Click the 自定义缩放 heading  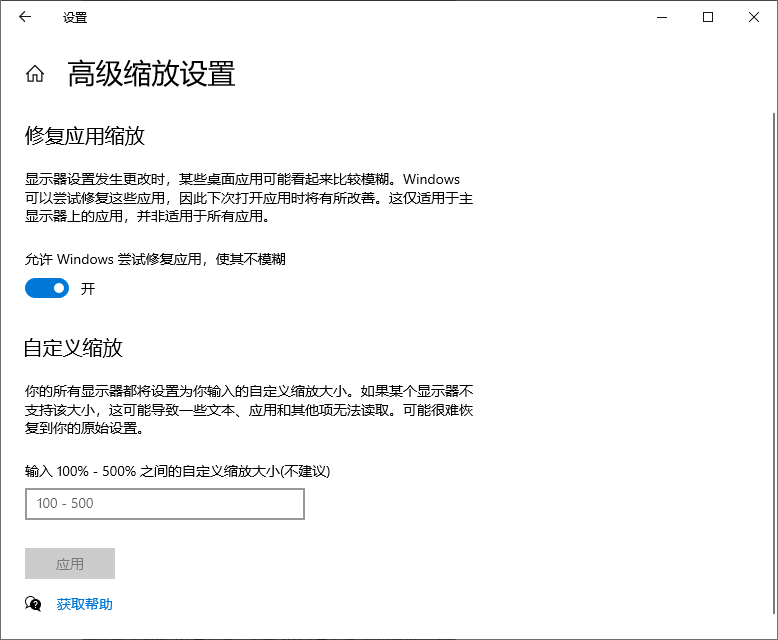73,348
